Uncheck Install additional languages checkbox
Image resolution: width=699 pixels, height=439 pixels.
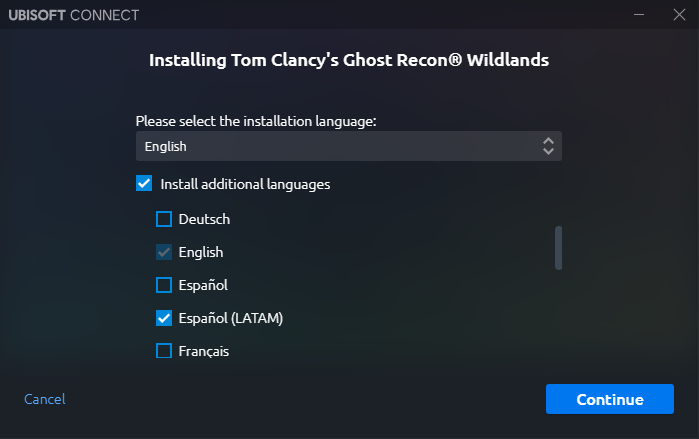pyautogui.click(x=144, y=183)
